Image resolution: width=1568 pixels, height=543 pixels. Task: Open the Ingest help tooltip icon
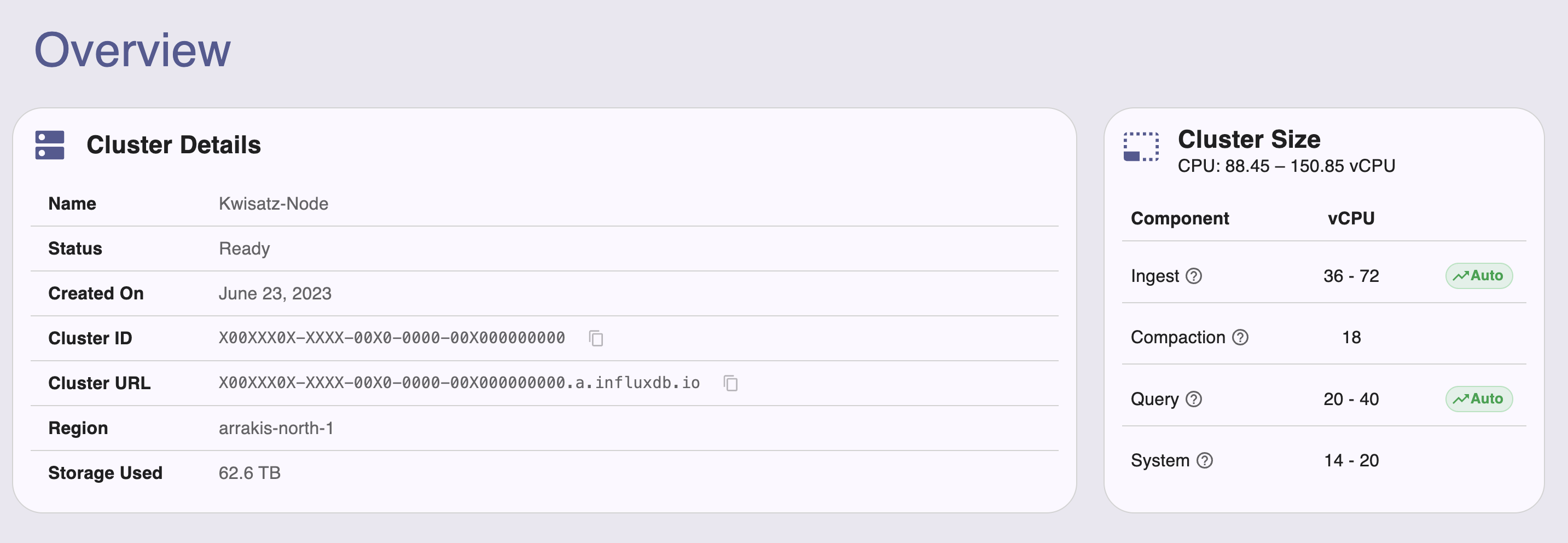point(1195,276)
